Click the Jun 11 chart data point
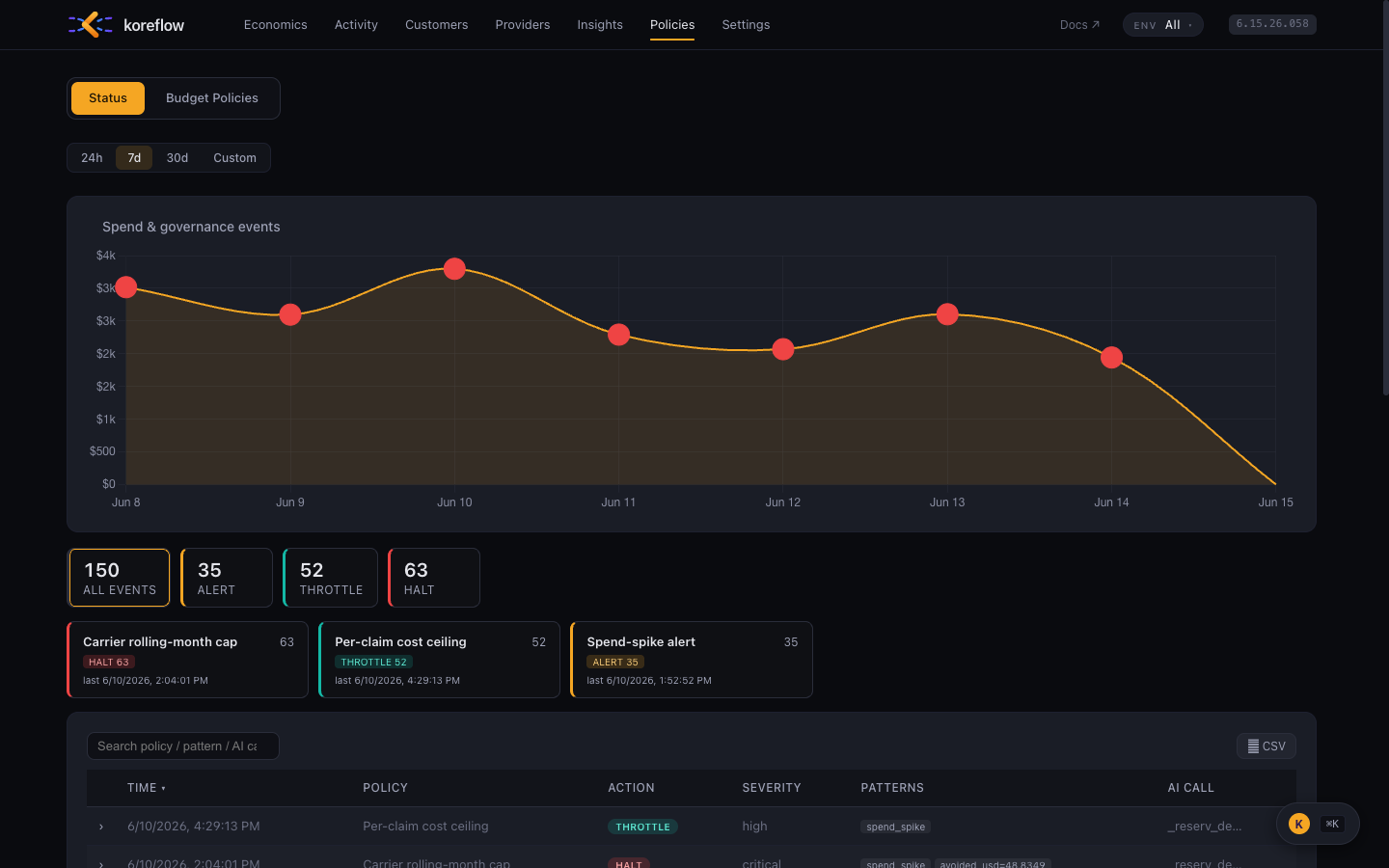The height and width of the screenshot is (868, 1389). pos(619,335)
